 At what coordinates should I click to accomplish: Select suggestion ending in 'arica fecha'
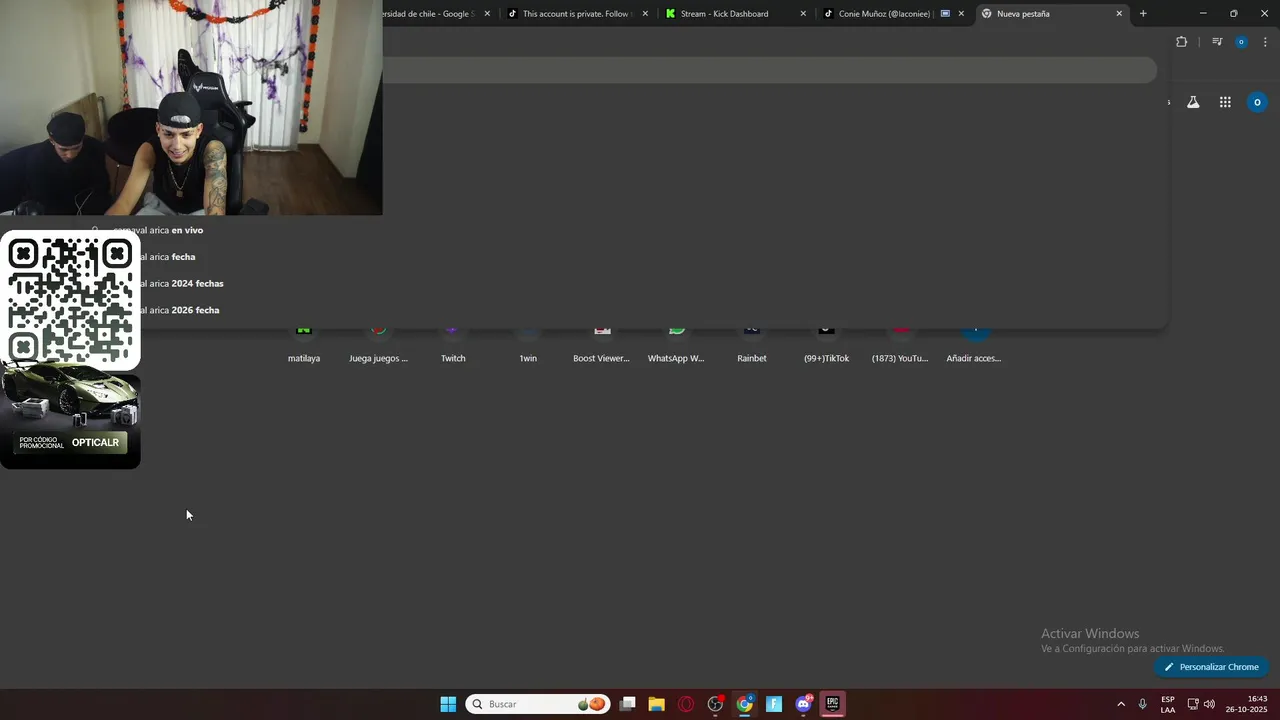[x=167, y=257]
